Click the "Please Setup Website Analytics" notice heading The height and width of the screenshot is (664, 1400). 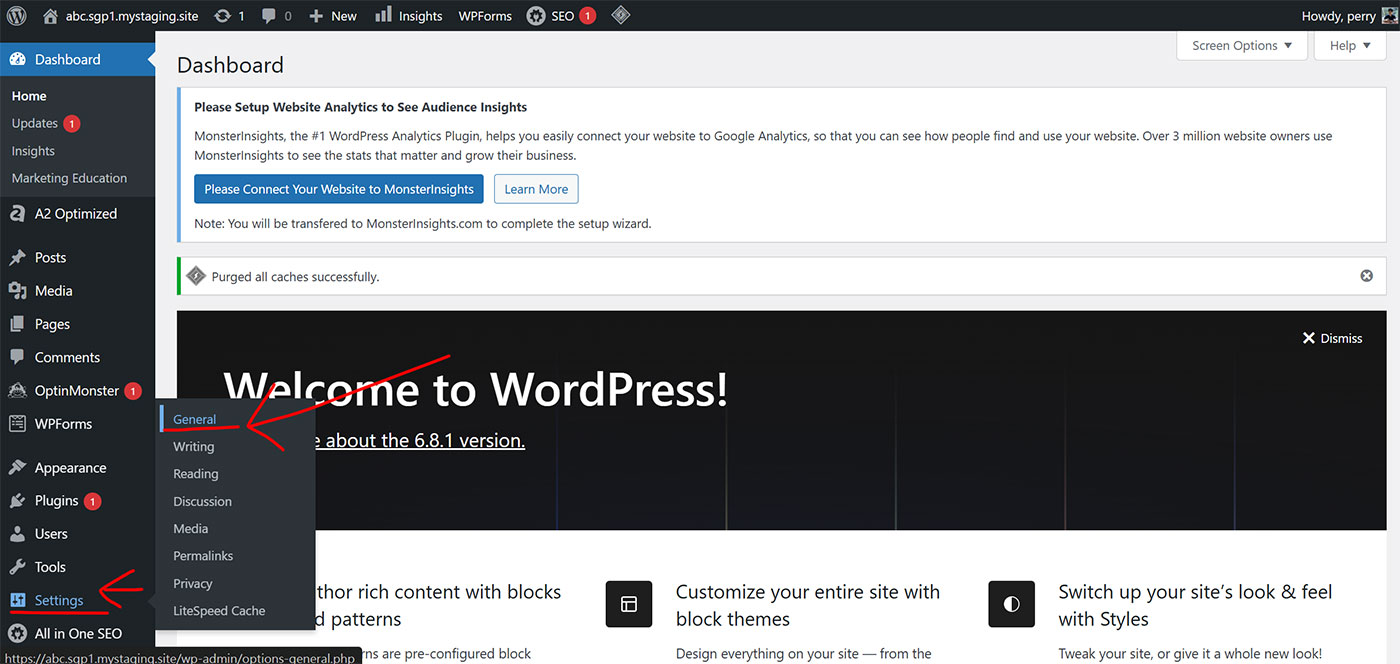tap(360, 107)
